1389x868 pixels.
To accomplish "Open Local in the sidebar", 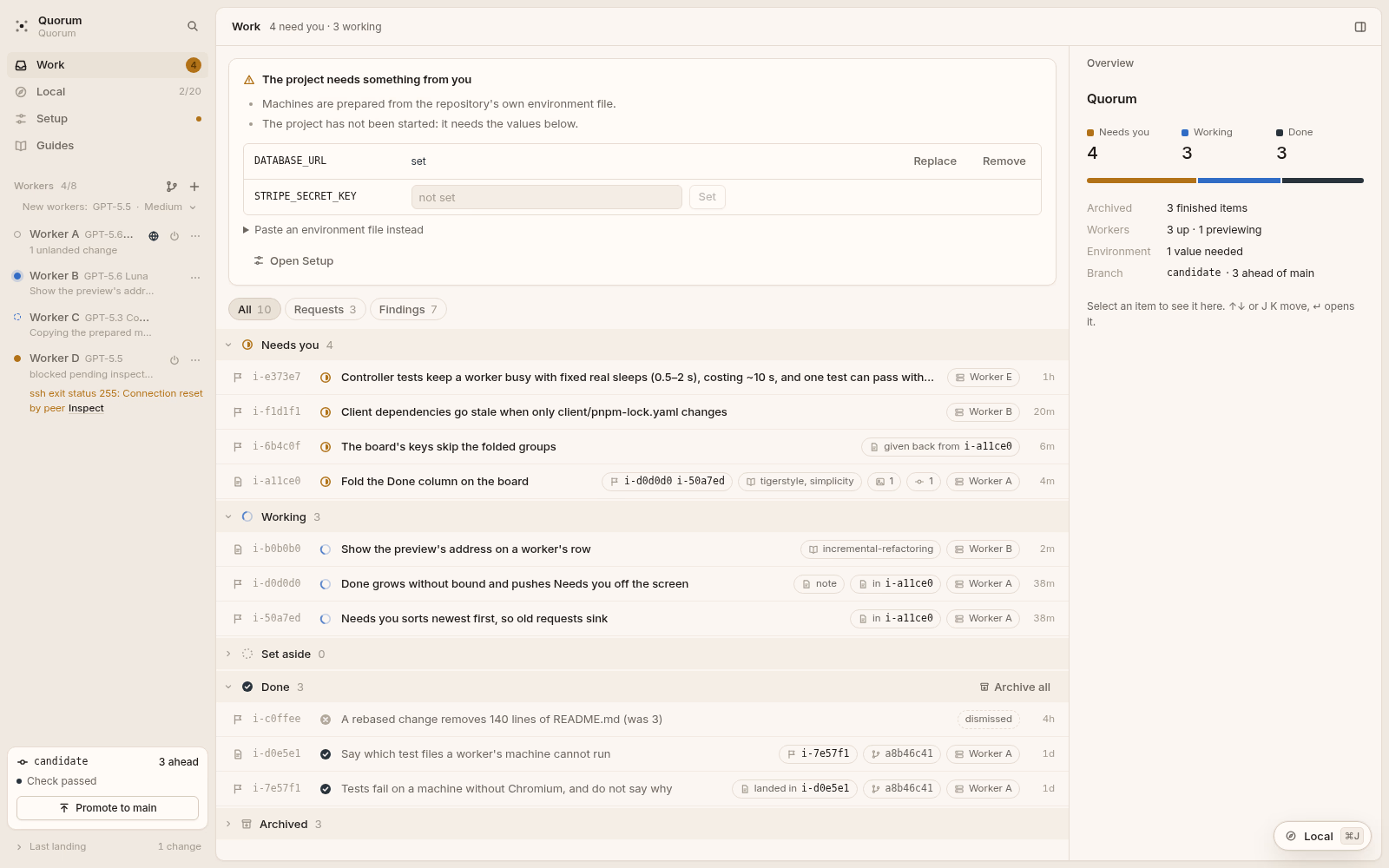I will pyautogui.click(x=108, y=92).
